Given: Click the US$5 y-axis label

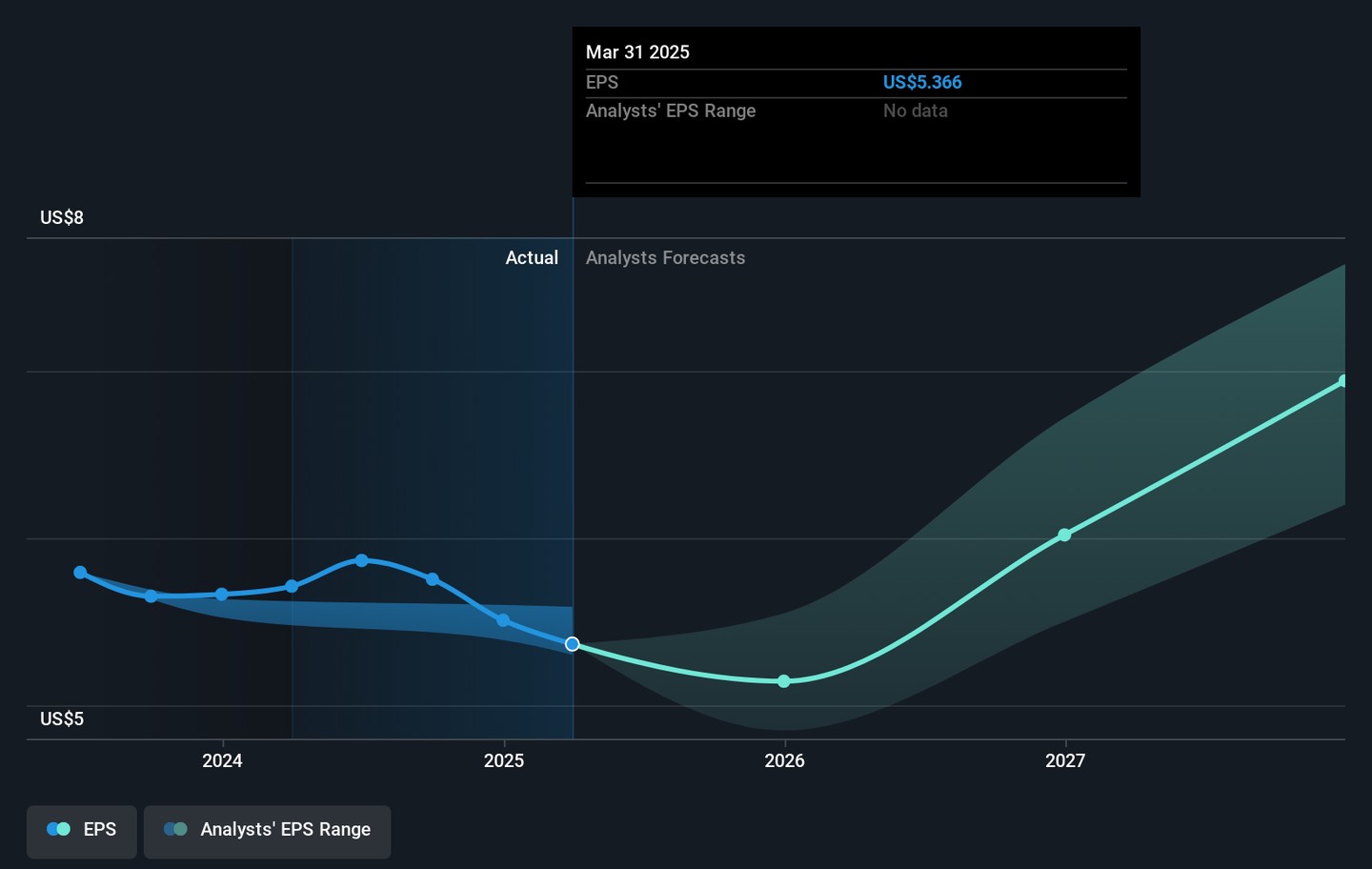Looking at the screenshot, I should pos(62,718).
